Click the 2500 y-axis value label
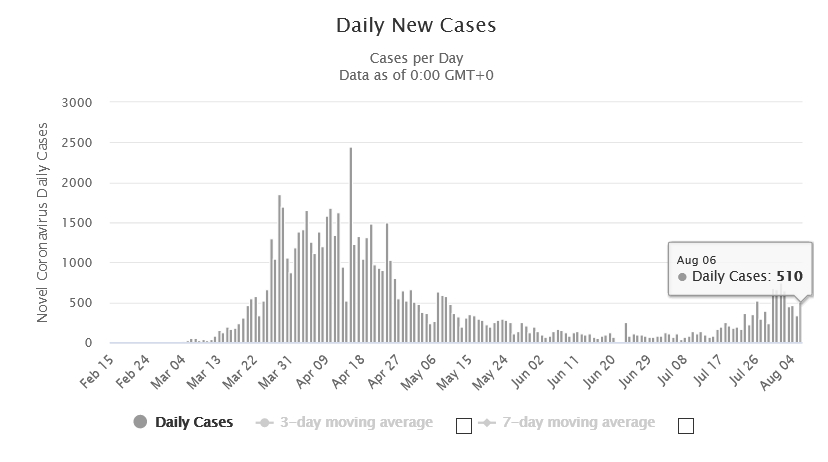Image resolution: width=828 pixels, height=462 pixels. pyautogui.click(x=77, y=143)
